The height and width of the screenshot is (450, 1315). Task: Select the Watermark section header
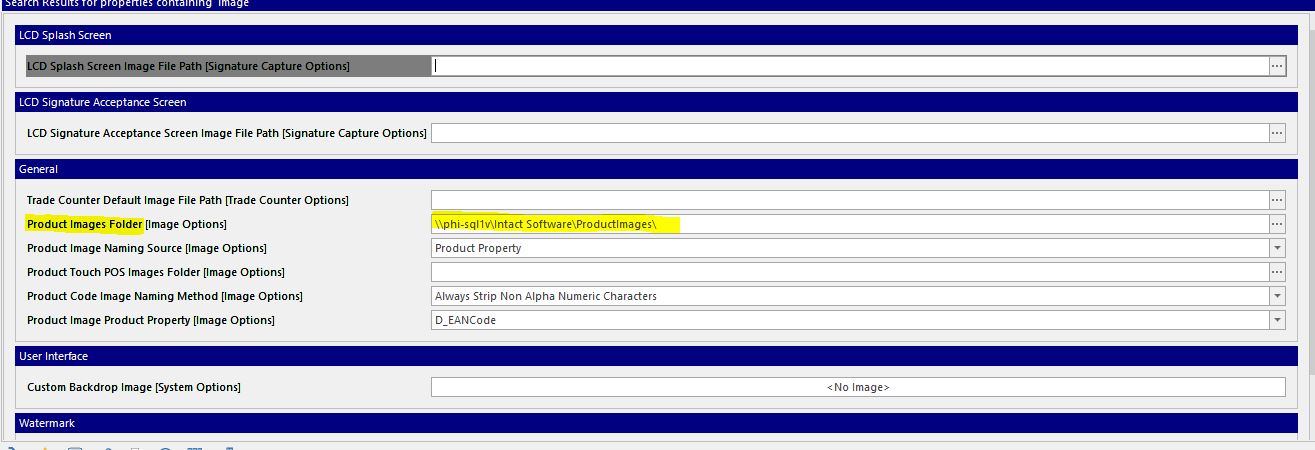(650, 423)
